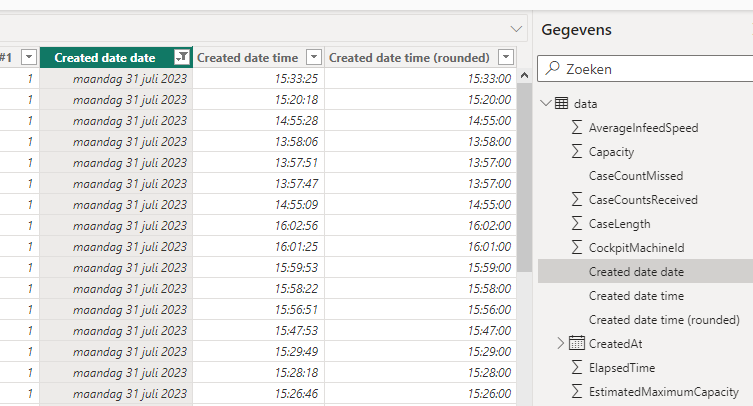The image size is (753, 406).
Task: Select time cell 15:26:46
Action: 259,394
